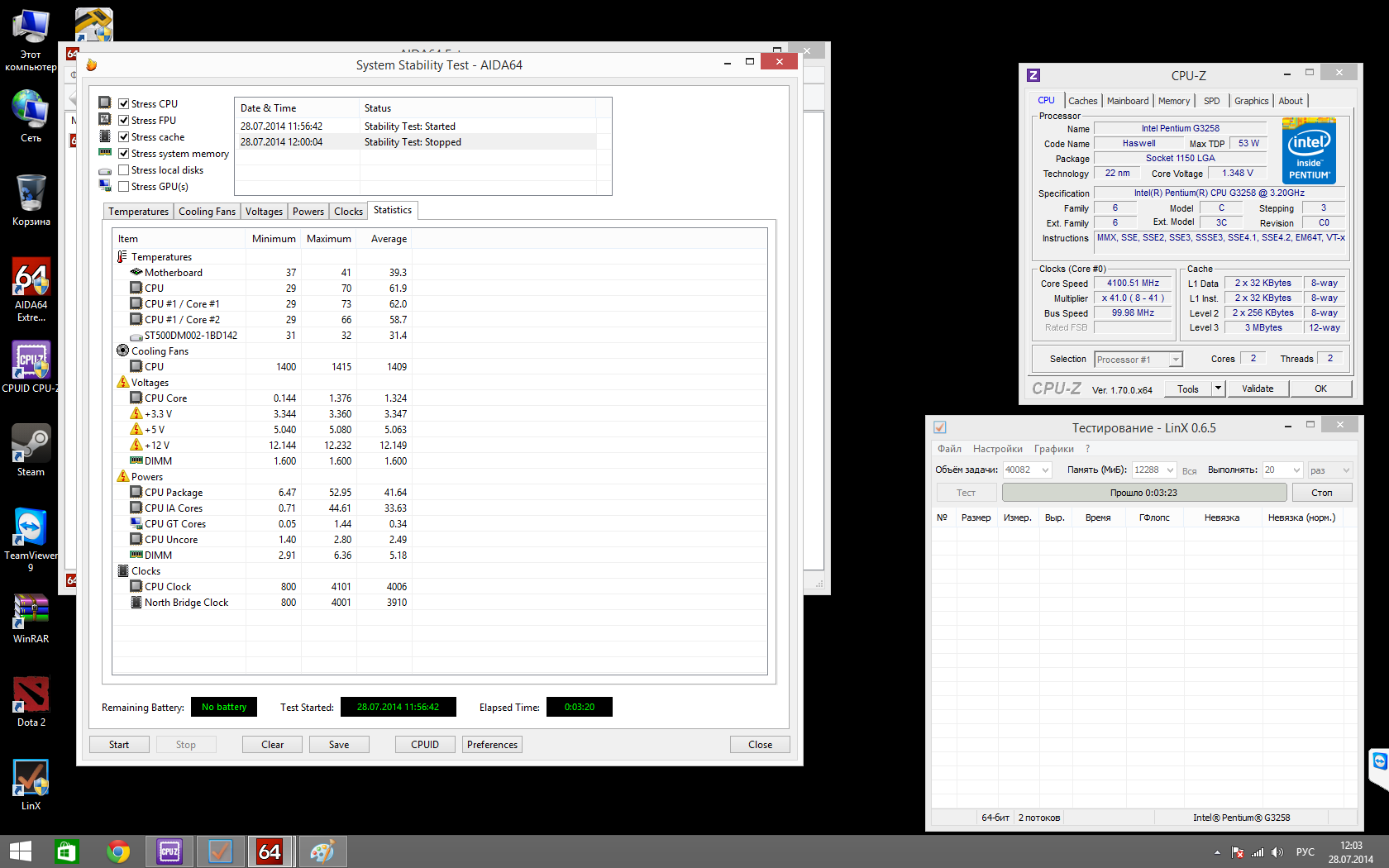Screen dimensions: 1389x868
Task: Switch to the Temperatures tab in AIDA64
Action: (x=138, y=212)
